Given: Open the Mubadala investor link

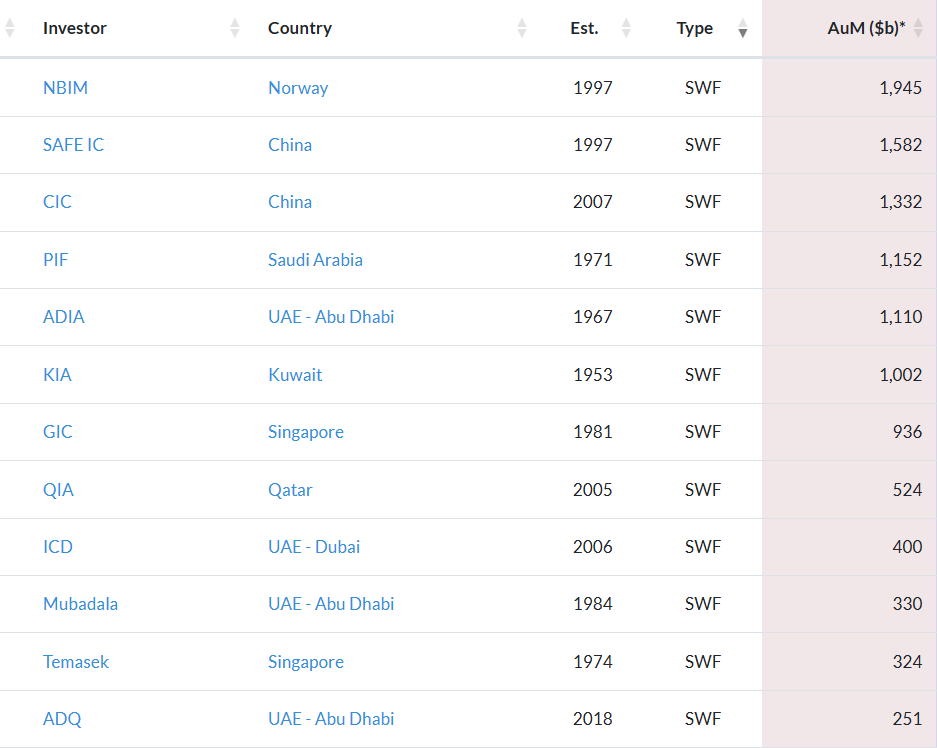Looking at the screenshot, I should tap(81, 604).
